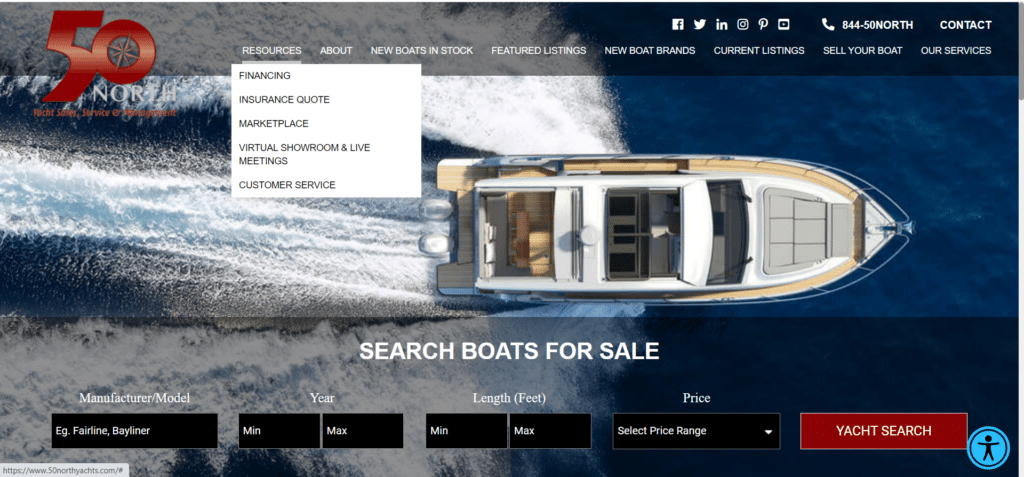
Task: Click the Manufacturer/Model input field
Action: [x=135, y=431]
